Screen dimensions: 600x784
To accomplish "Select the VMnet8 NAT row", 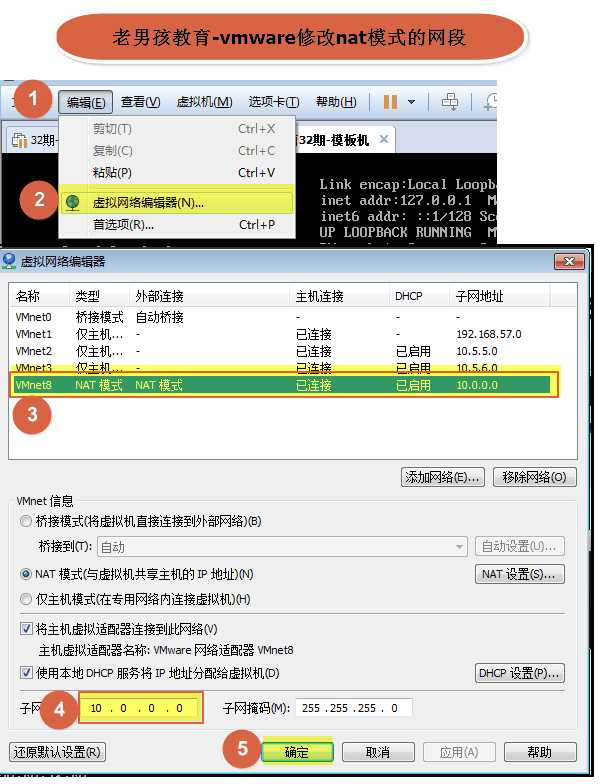I will 281,385.
